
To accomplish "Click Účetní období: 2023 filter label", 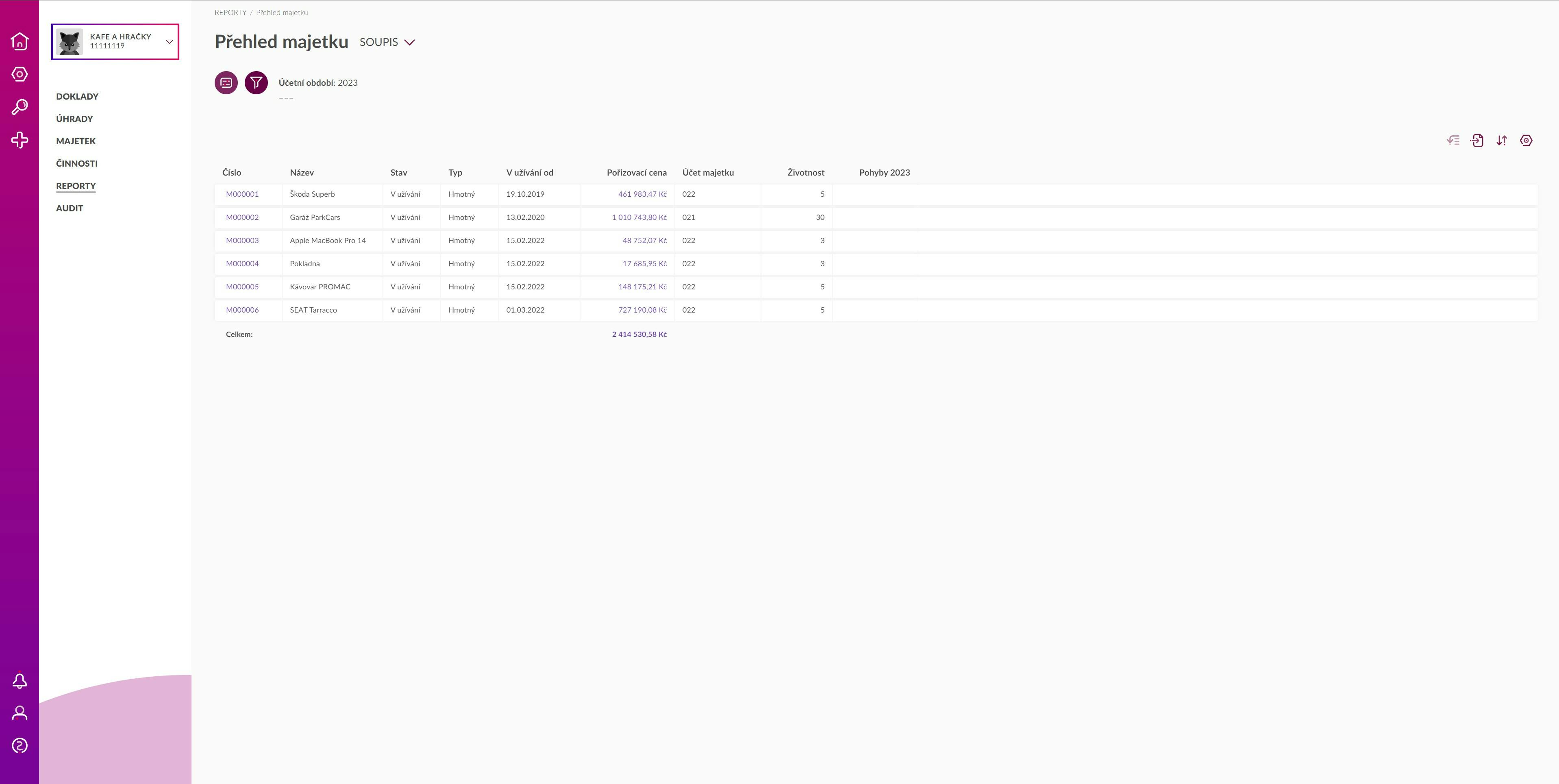I will coord(318,83).
